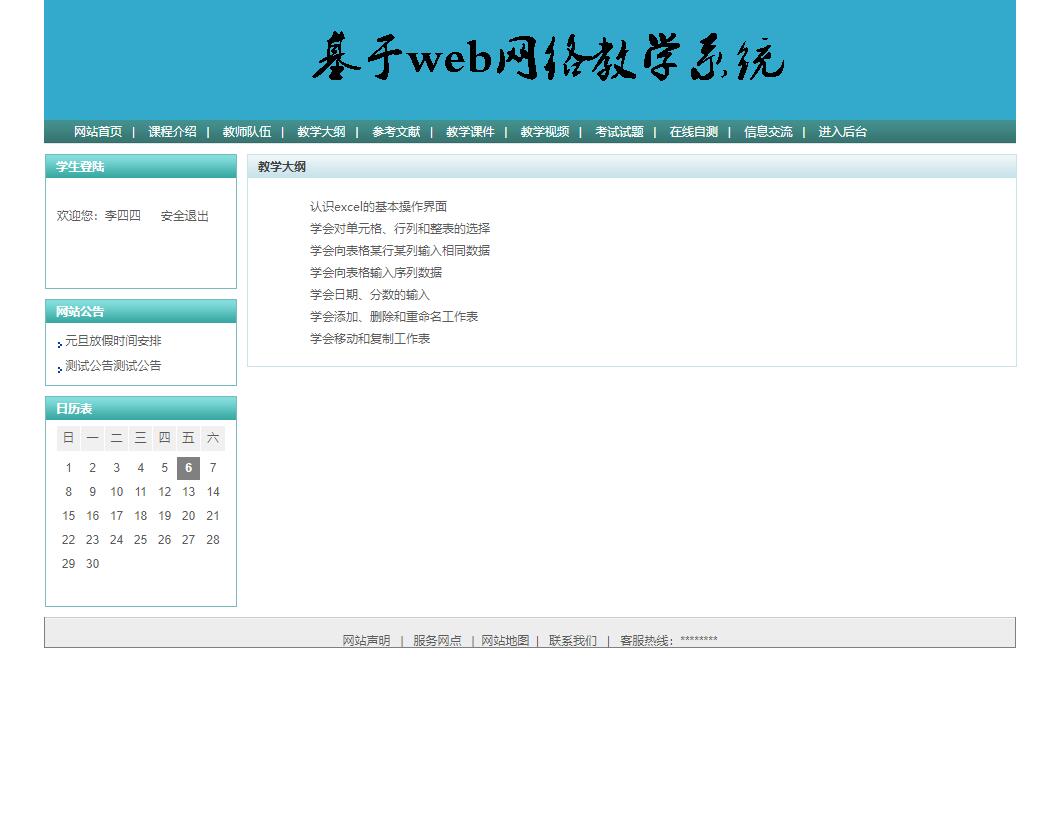Open announcement 元旦放假时间安排
Screen dimensions: 1062x823
pos(111,340)
